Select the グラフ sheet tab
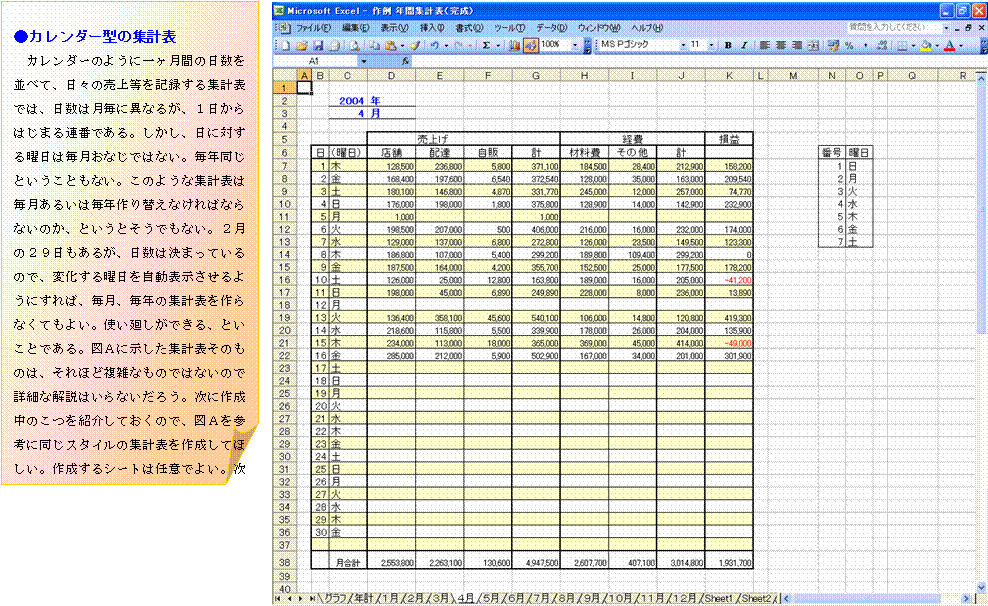 pos(333,598)
